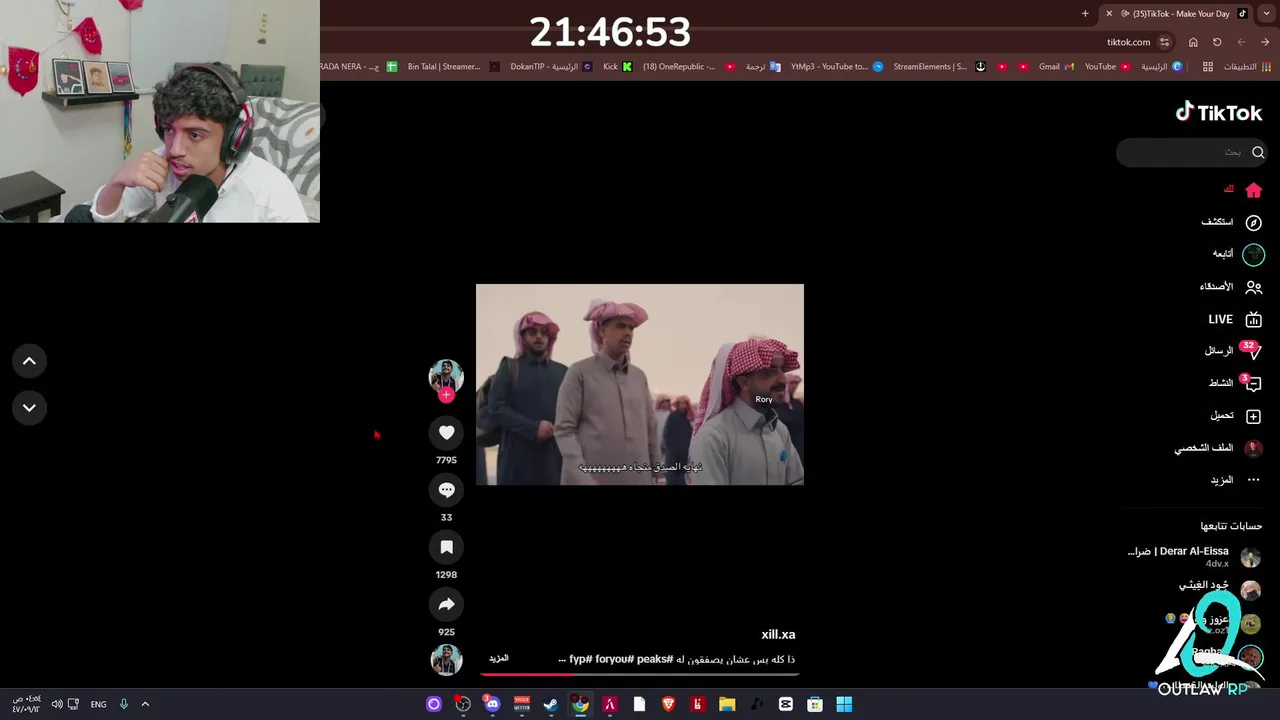The image size is (1280, 720).
Task: Click the playing video frame
Action: tap(639, 385)
